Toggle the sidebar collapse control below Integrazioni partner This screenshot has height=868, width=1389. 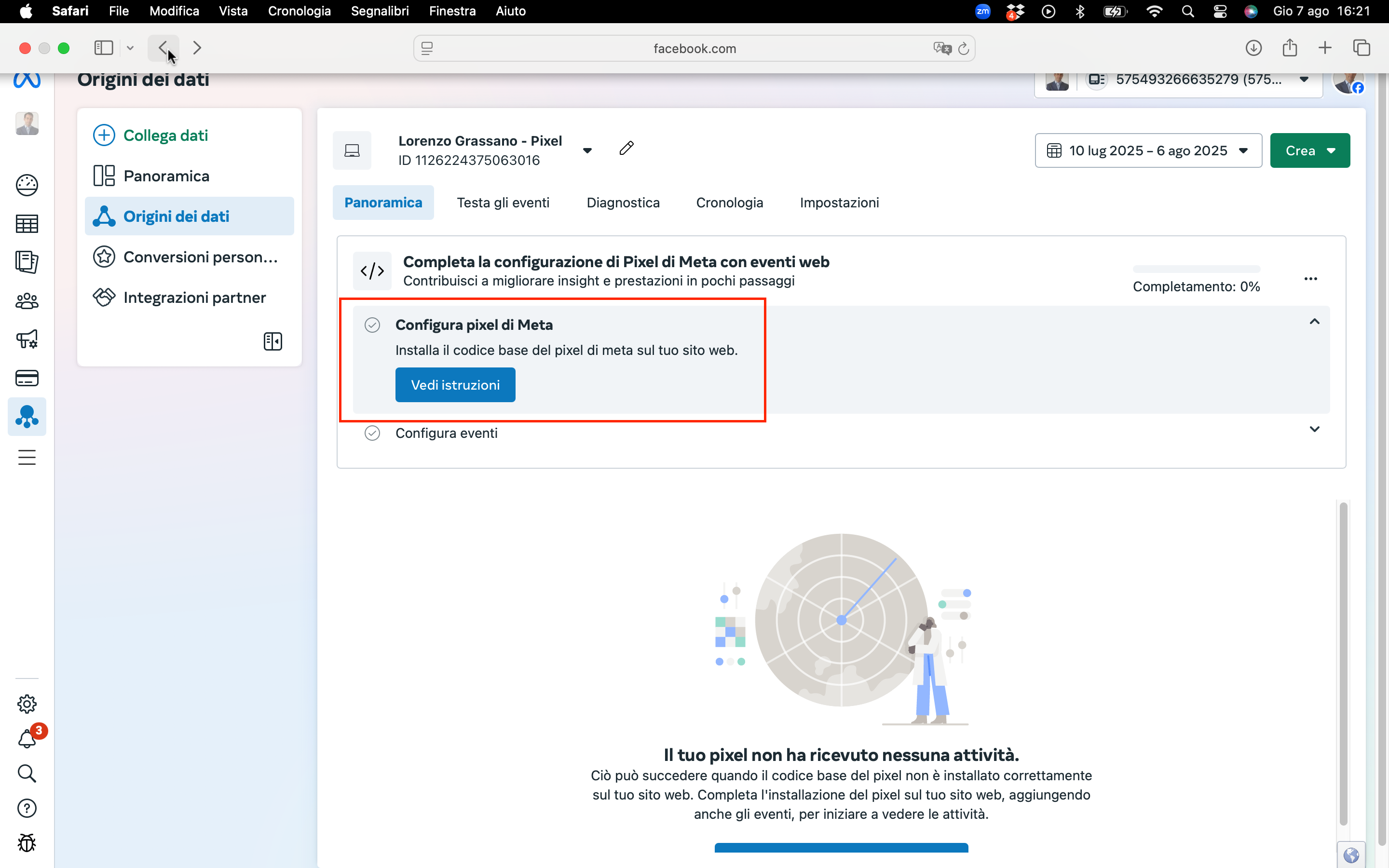click(272, 341)
